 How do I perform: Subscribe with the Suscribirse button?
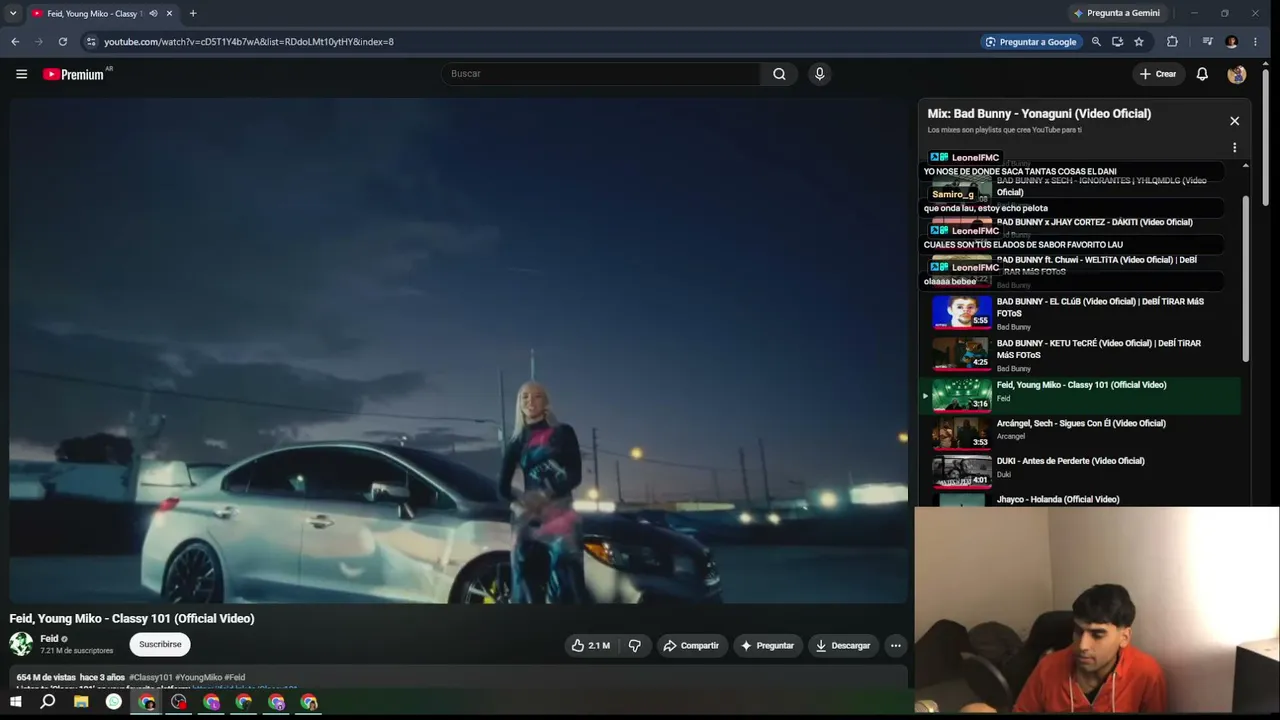click(x=160, y=645)
